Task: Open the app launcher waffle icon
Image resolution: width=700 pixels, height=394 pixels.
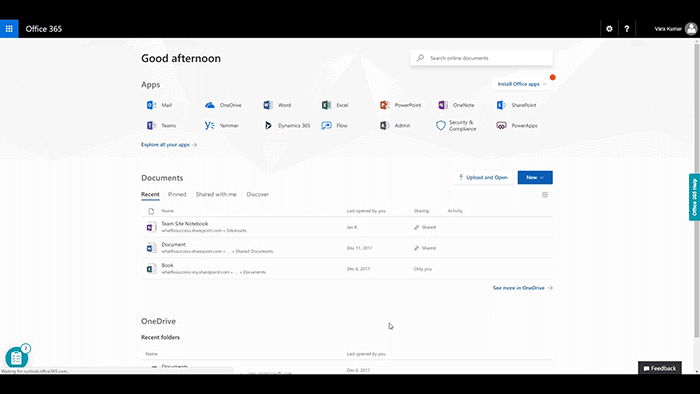Action: (9, 29)
